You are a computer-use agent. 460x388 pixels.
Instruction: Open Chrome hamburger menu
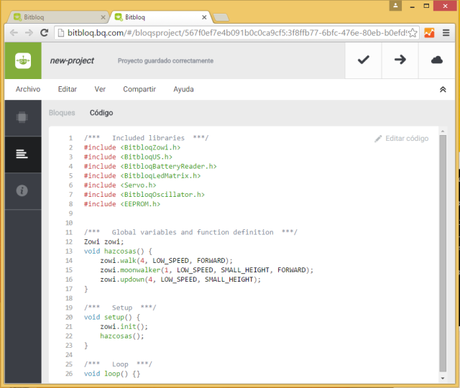(446, 33)
